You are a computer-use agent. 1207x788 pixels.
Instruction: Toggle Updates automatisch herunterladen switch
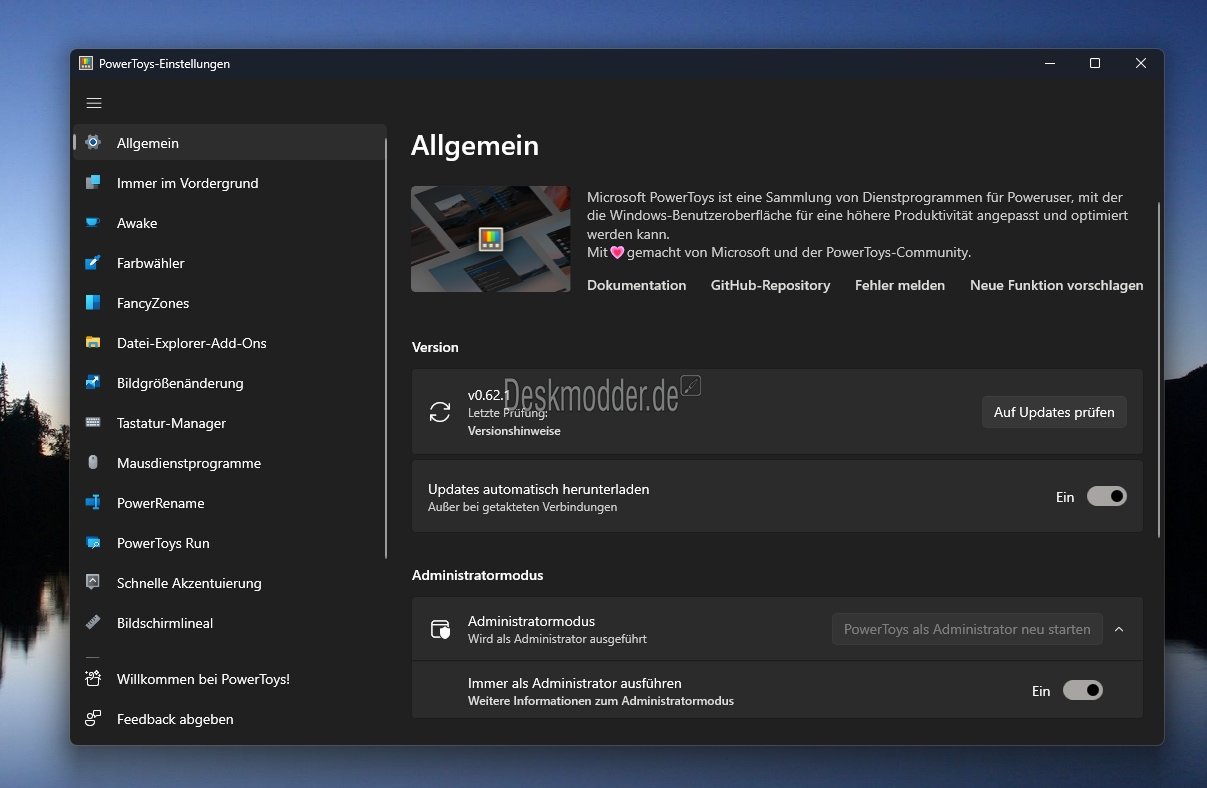1107,496
